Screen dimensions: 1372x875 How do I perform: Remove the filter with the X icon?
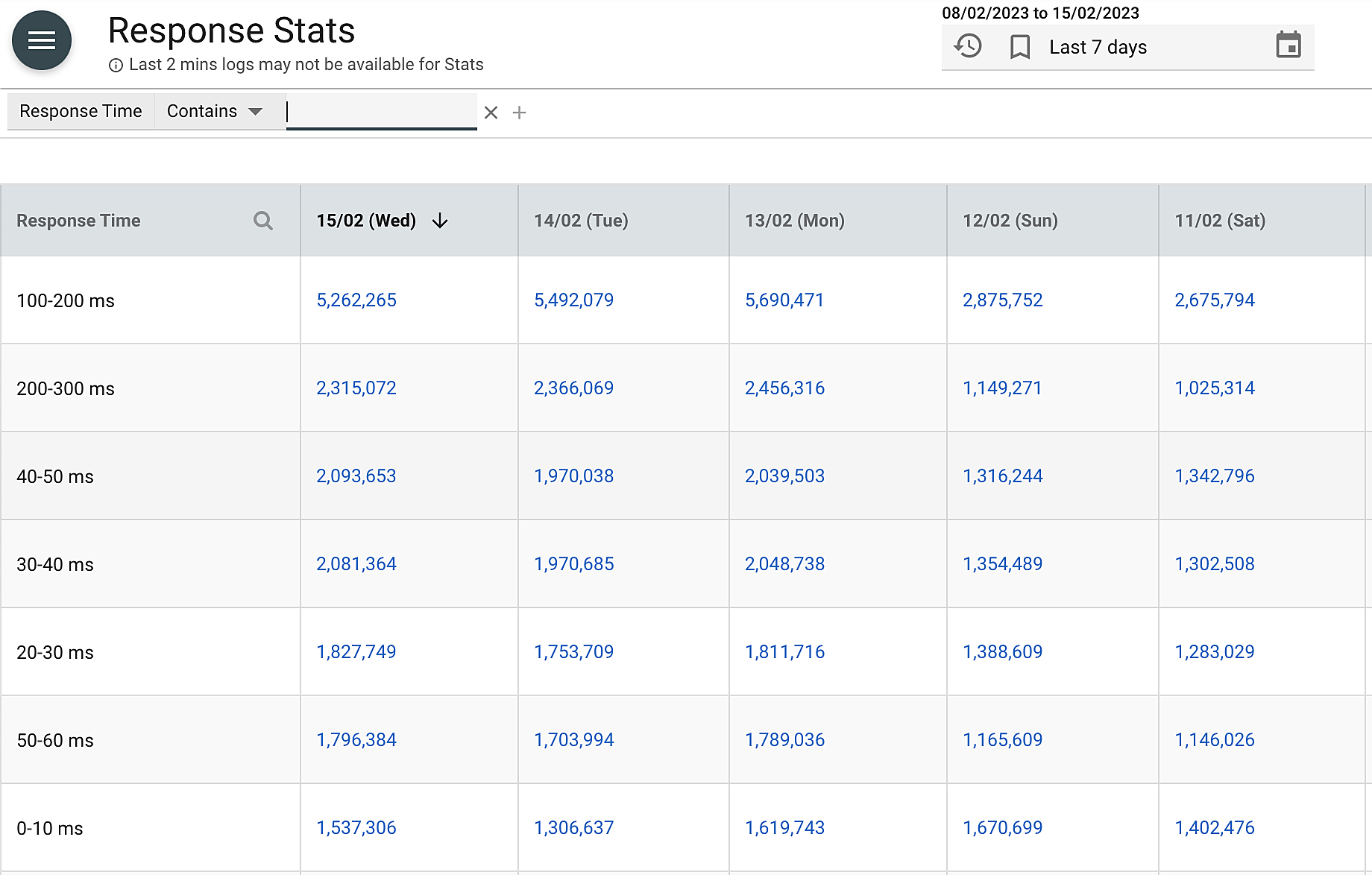tap(491, 113)
